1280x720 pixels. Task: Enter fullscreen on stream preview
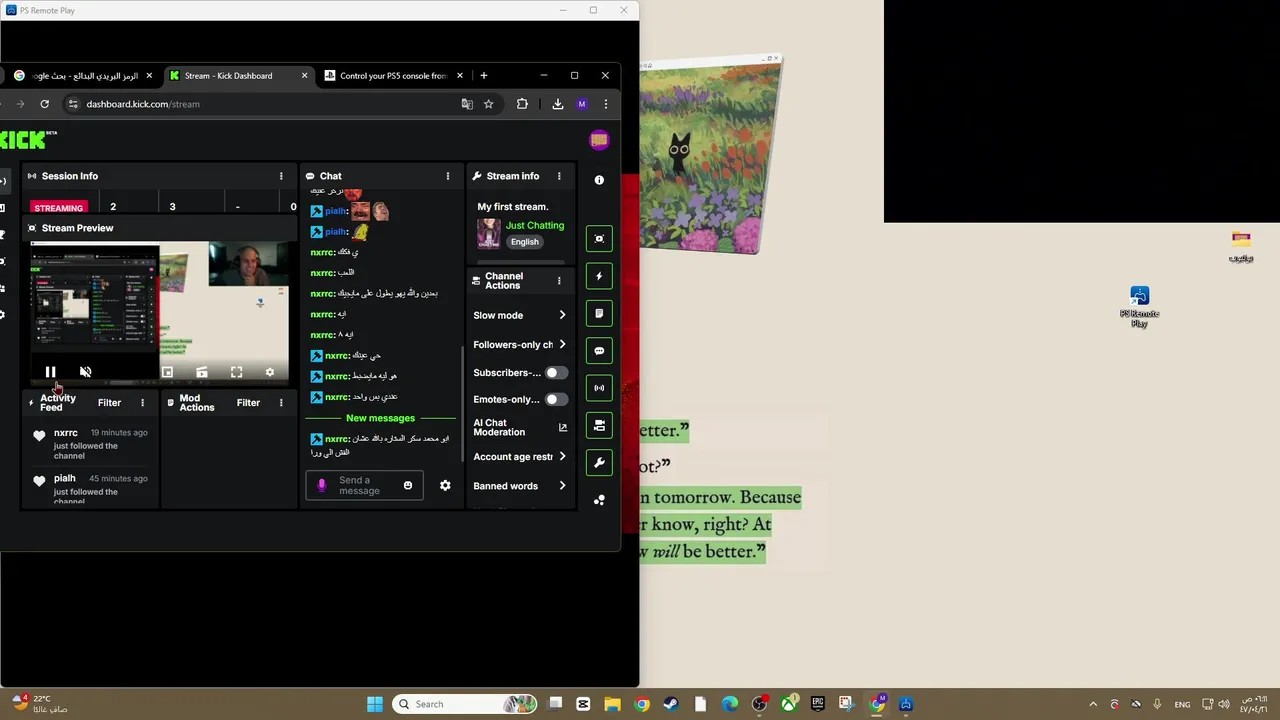tap(236, 372)
